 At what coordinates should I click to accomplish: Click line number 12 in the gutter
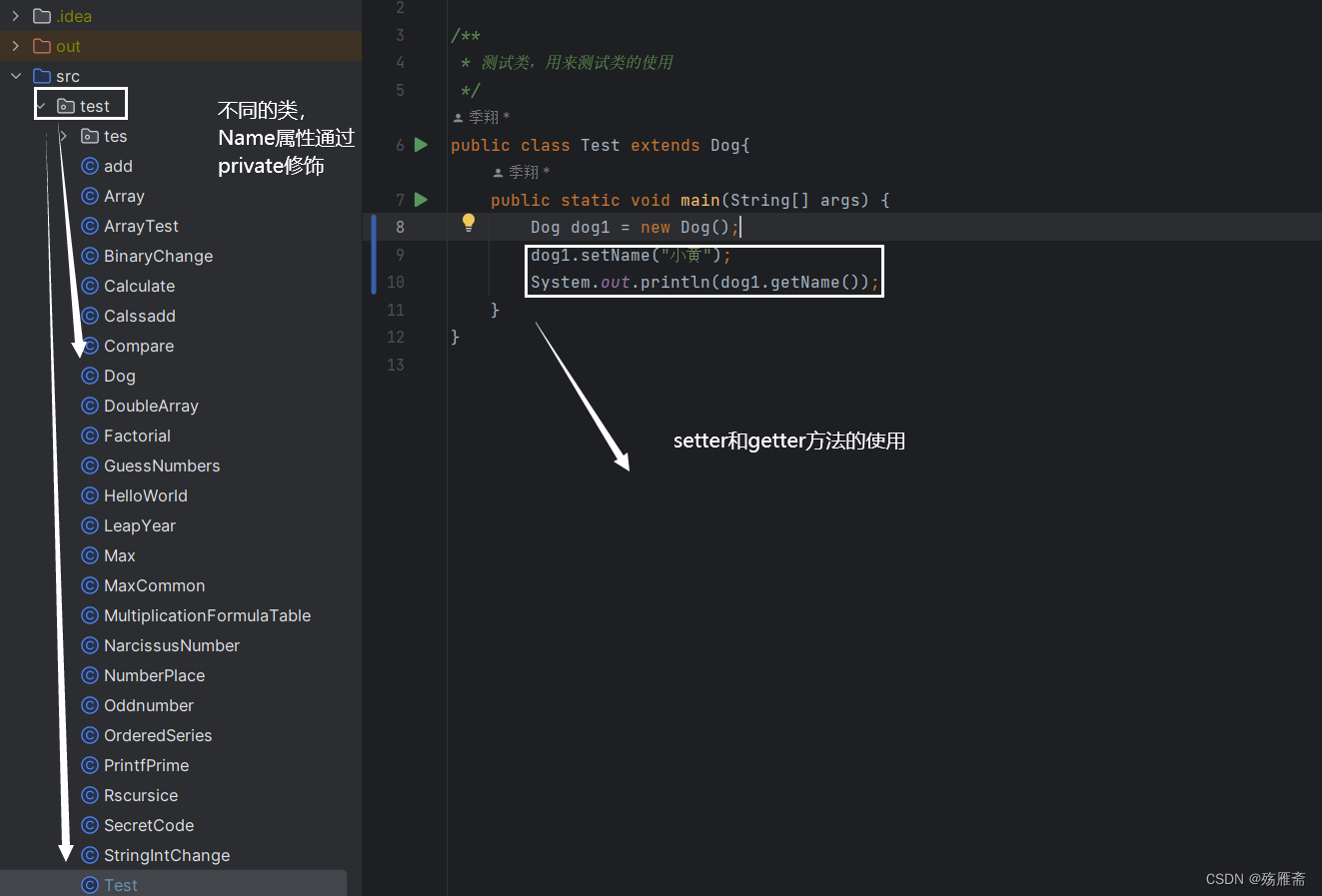[x=395, y=337]
